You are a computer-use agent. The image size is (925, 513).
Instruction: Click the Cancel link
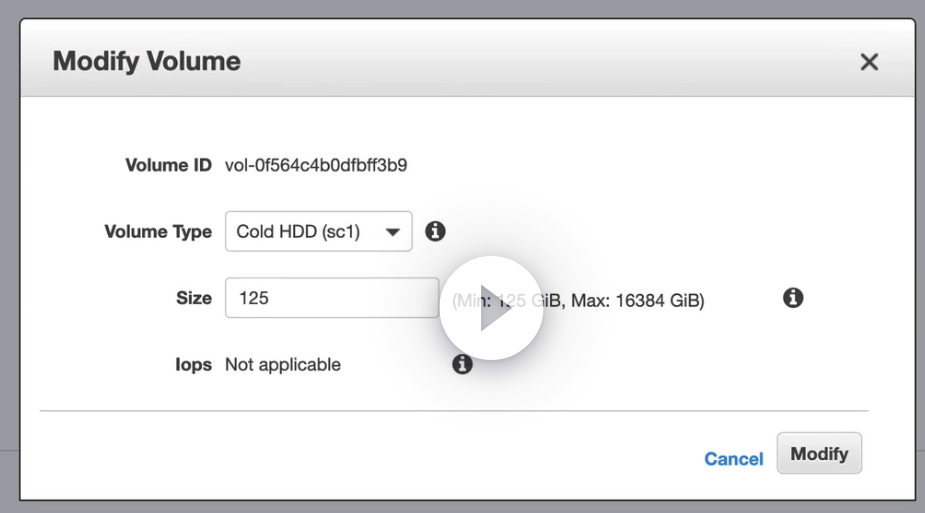[x=733, y=459]
